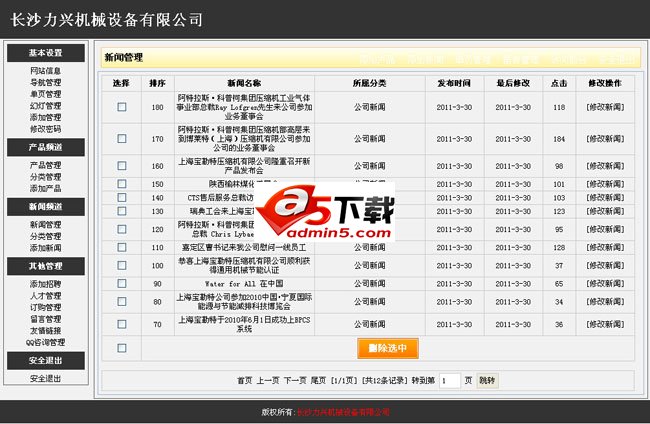Click the 新闻名称 column header
The image size is (650, 424).
point(244,83)
